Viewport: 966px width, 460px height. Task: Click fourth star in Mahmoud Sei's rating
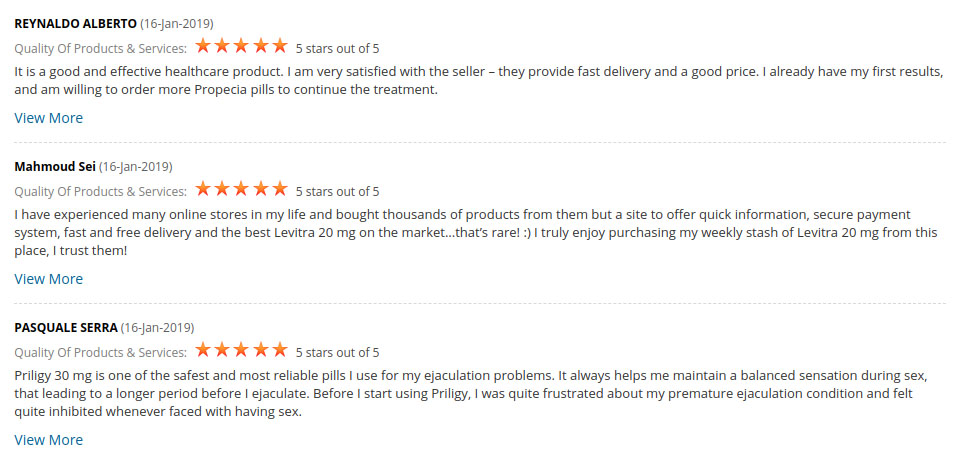[x=261, y=189]
